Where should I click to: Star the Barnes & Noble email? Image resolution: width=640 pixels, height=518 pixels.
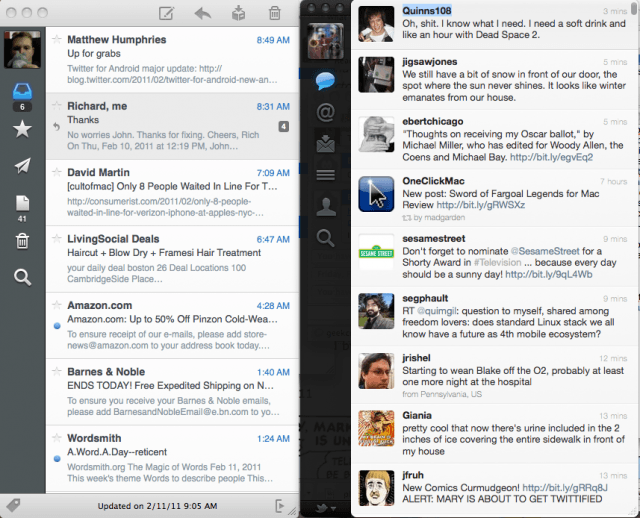(x=57, y=371)
